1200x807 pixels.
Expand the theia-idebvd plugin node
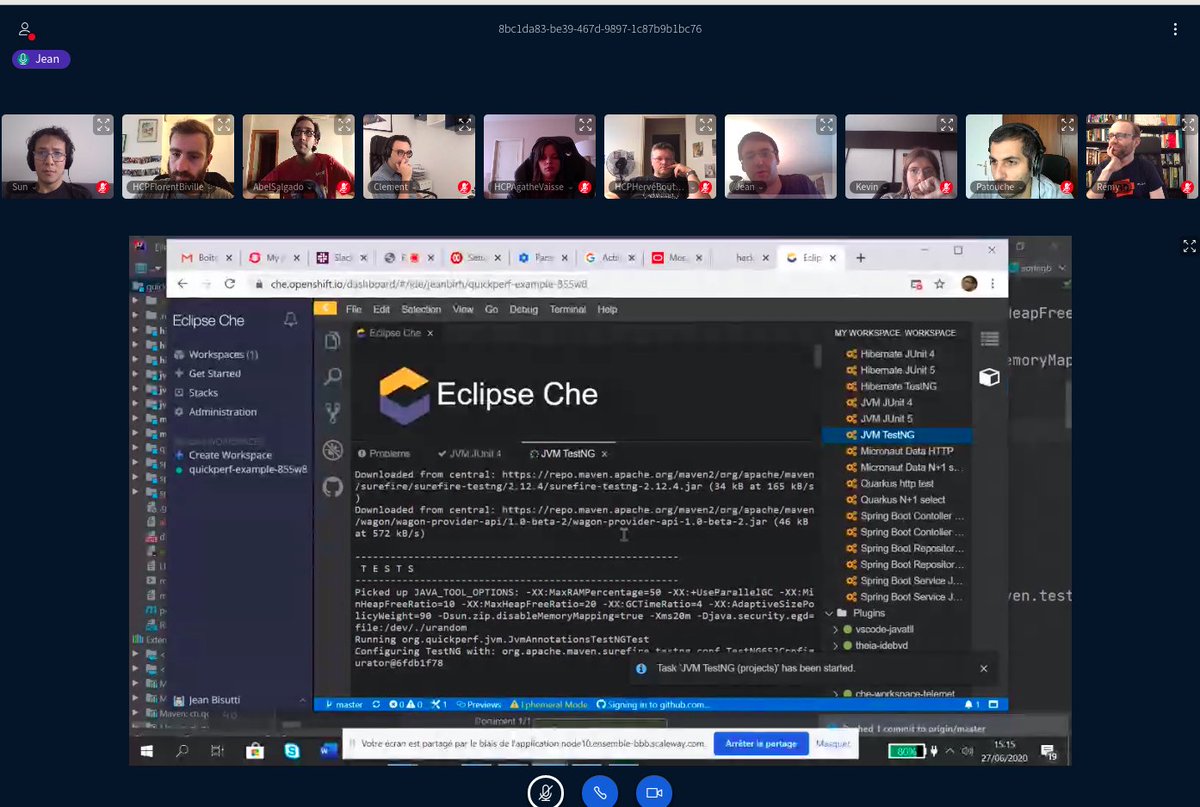[835, 646]
